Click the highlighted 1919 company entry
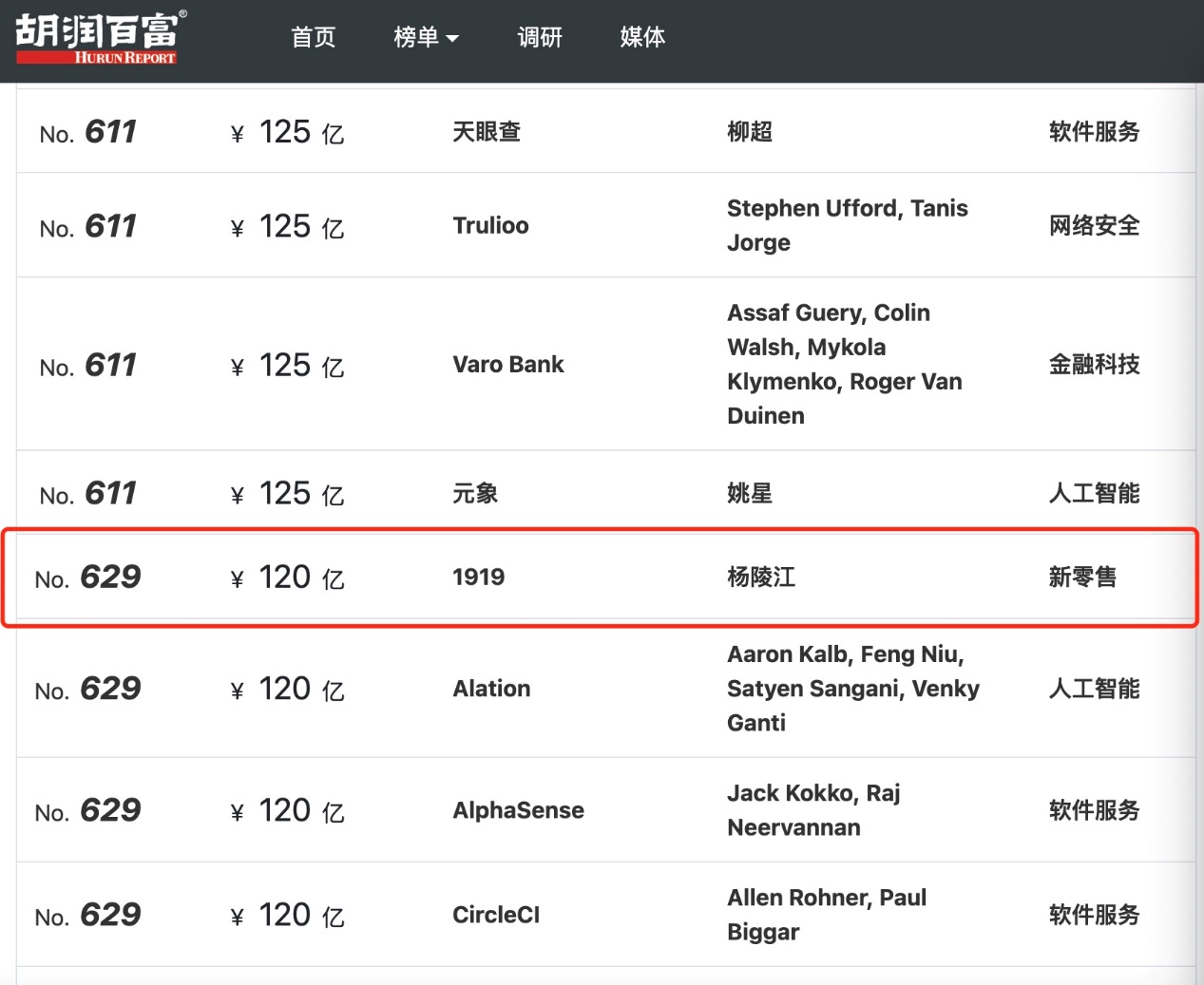The image size is (1204, 985). (x=479, y=577)
